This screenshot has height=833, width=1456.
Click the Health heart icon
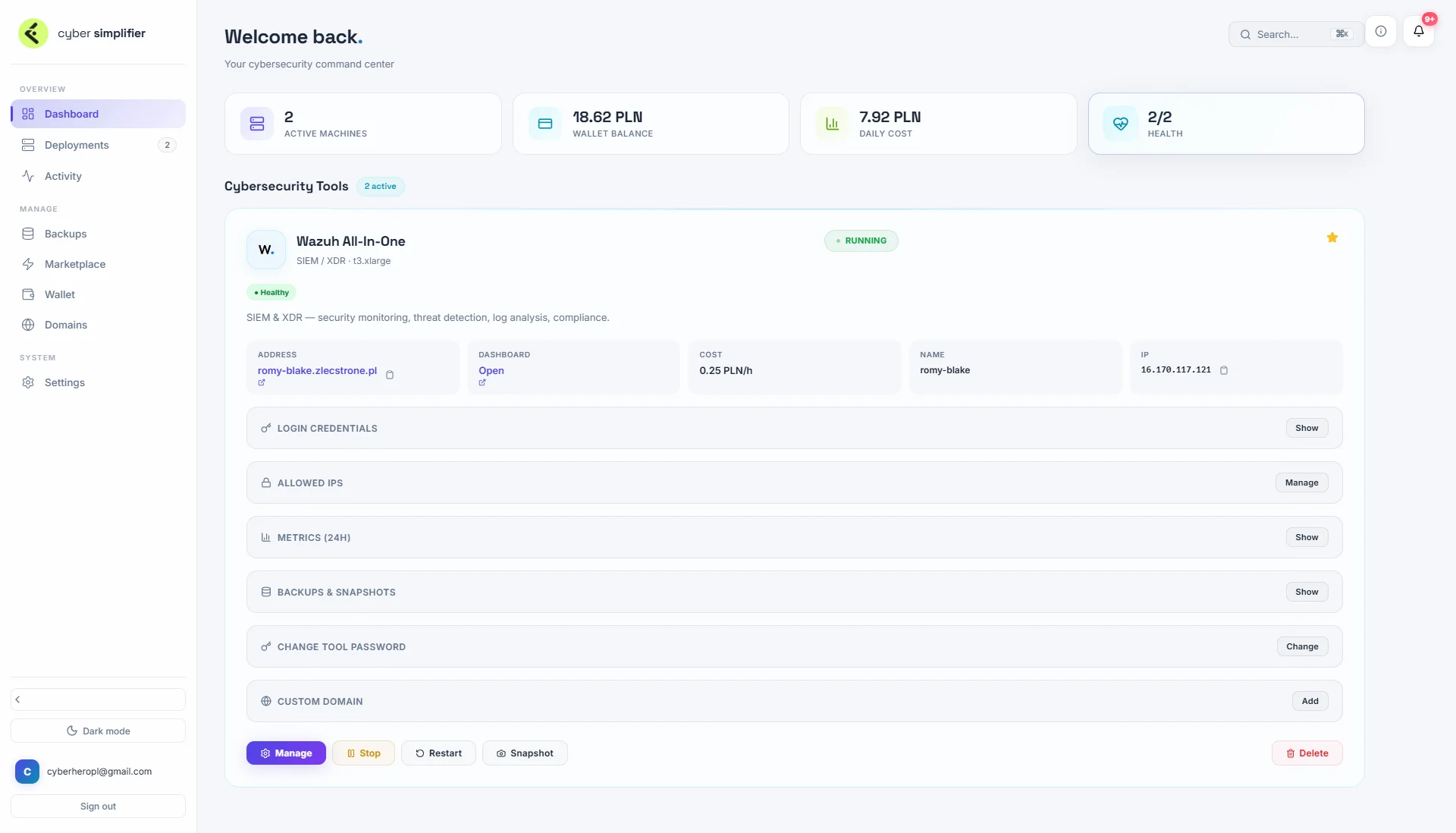[x=1121, y=124]
